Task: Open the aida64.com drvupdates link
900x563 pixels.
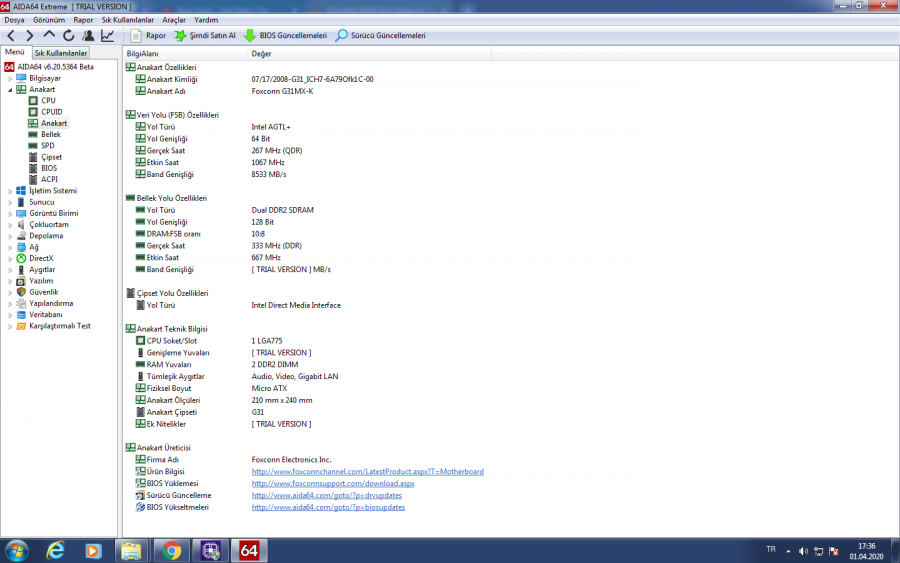Action: 327,495
